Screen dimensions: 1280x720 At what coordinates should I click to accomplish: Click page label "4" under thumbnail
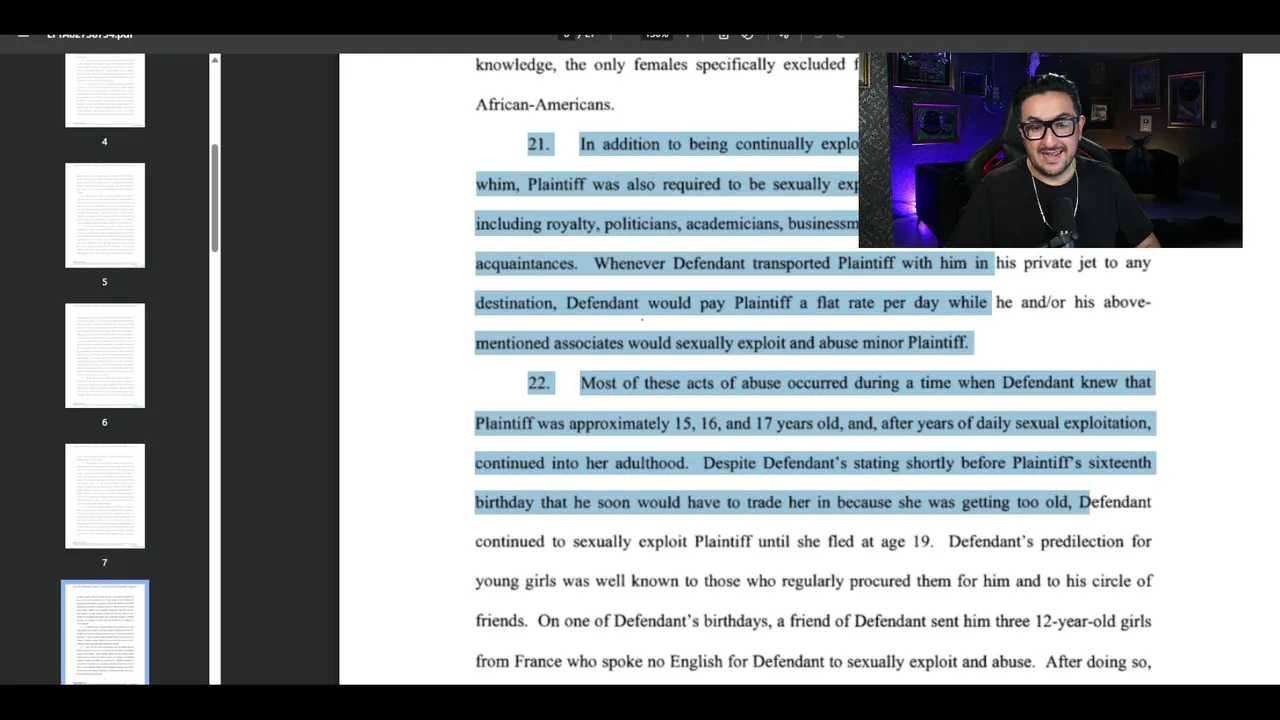tap(104, 142)
